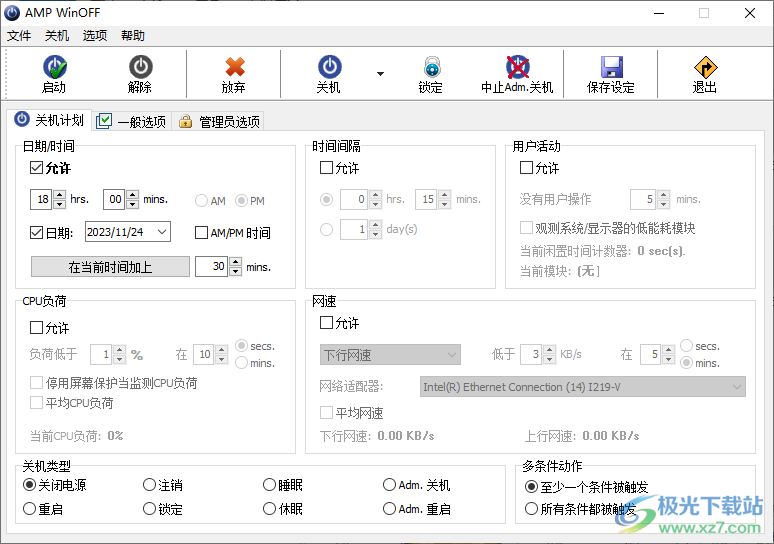Click the 保存设定 floppy disk icon

pyautogui.click(x=612, y=67)
